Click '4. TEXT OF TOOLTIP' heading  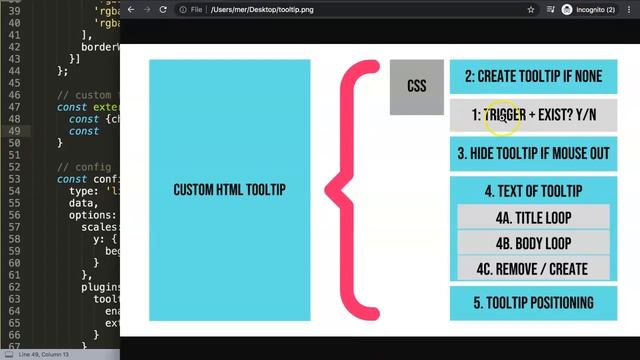pyautogui.click(x=533, y=191)
